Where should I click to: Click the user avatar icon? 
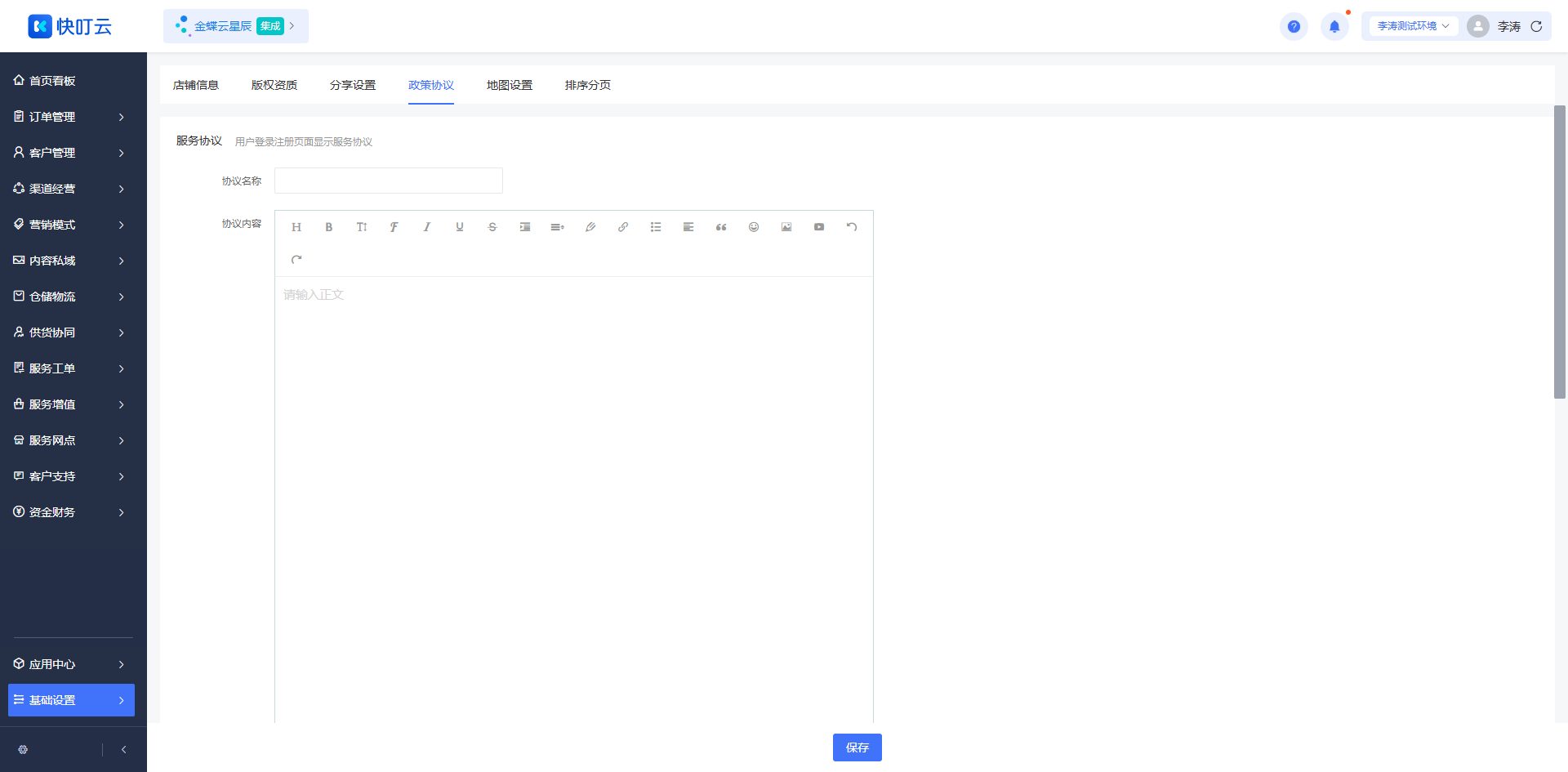click(1478, 26)
